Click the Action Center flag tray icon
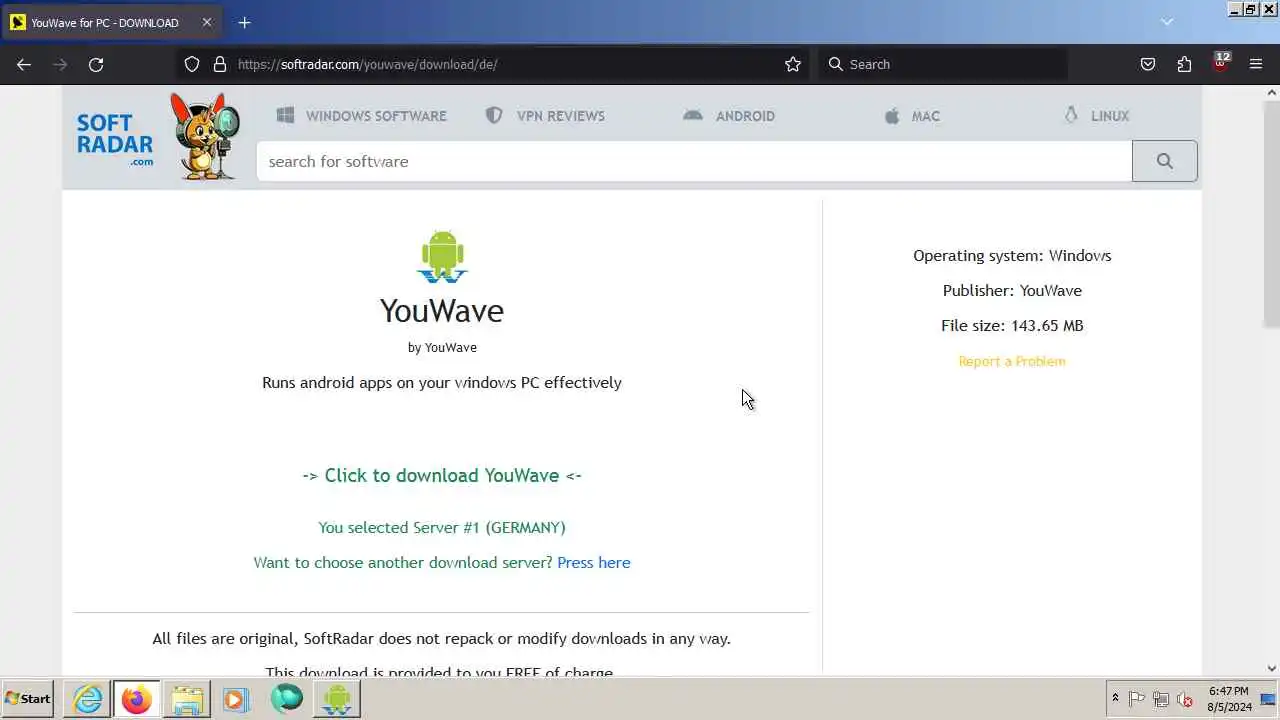Screen dimensions: 1280x720 tap(1137, 699)
